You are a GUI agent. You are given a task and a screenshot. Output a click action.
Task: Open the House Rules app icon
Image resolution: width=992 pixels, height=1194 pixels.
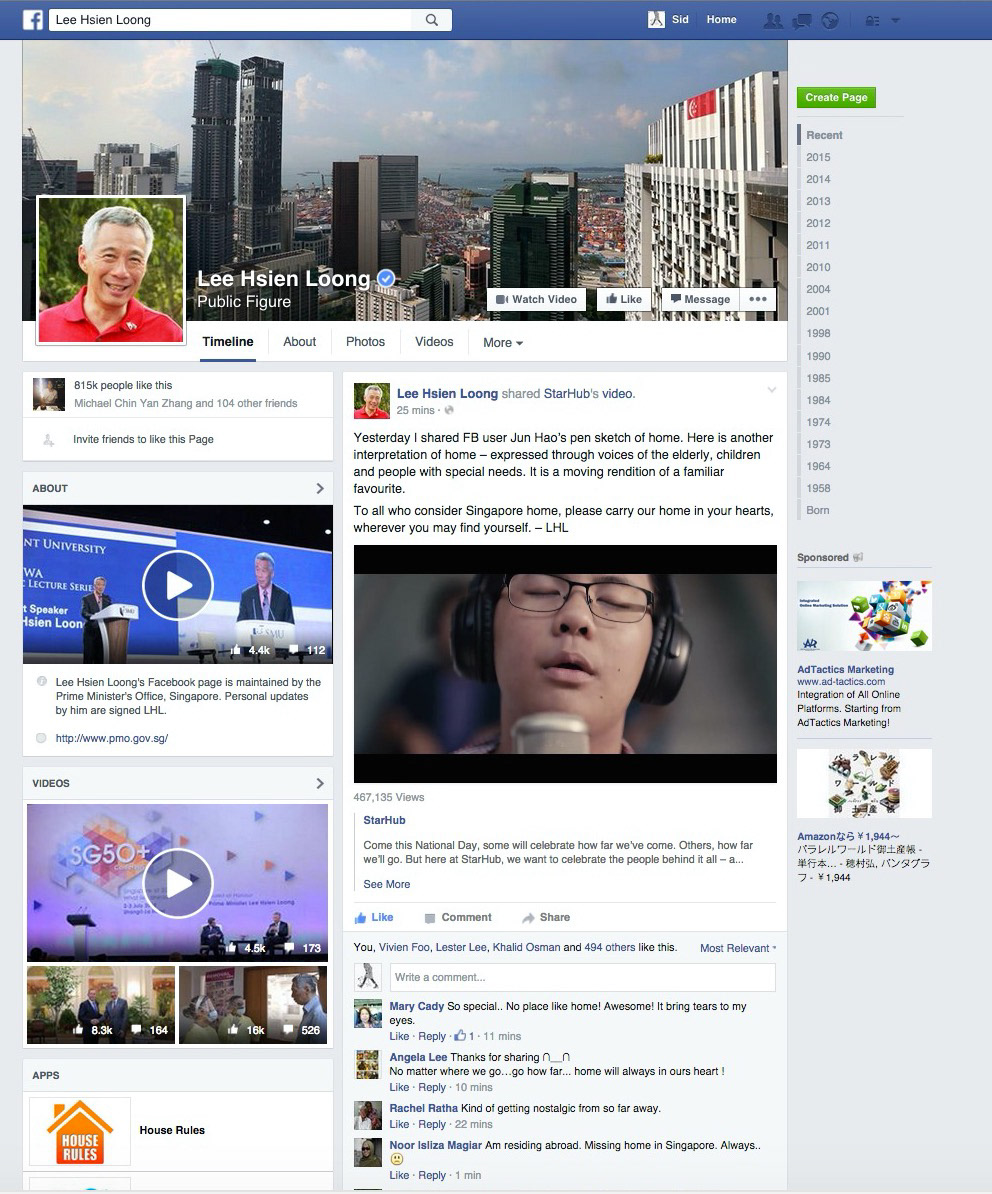tap(80, 1131)
